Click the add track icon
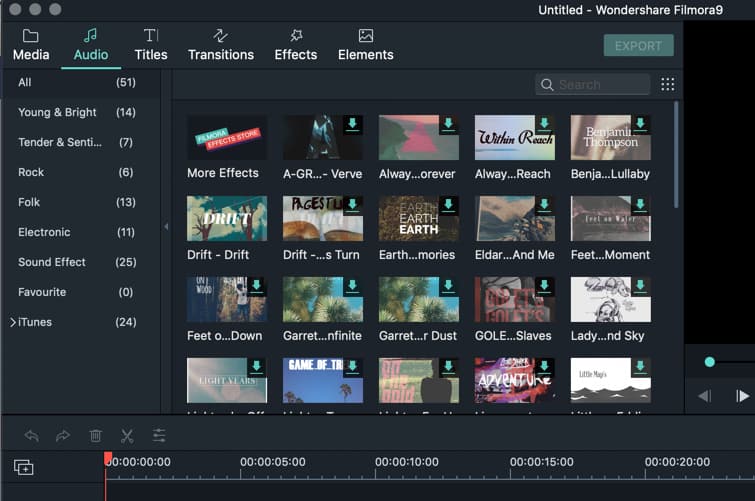Screen dimensions: 755x501 click(x=23, y=467)
